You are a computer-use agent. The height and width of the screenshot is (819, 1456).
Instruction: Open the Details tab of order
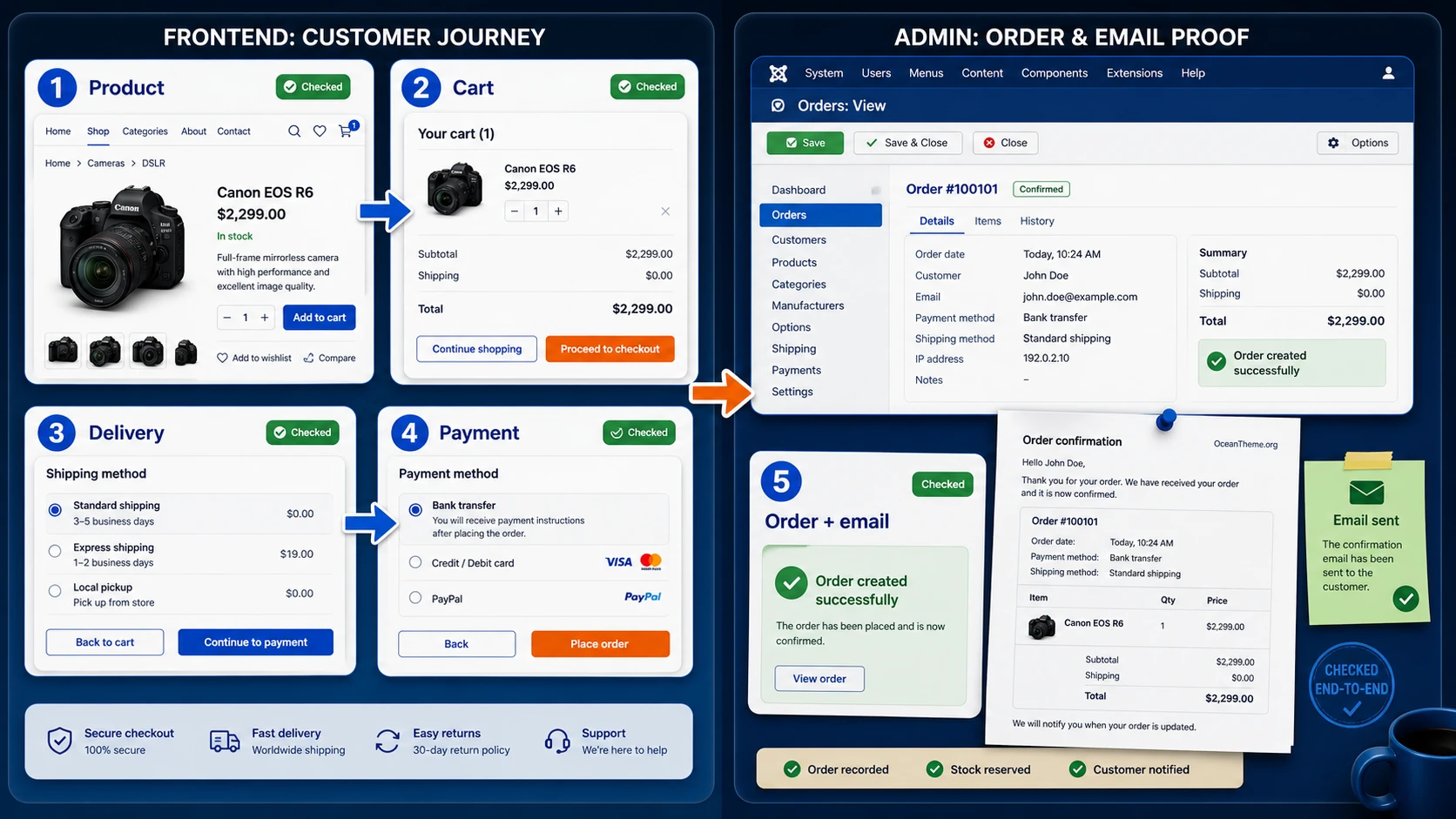(x=937, y=221)
